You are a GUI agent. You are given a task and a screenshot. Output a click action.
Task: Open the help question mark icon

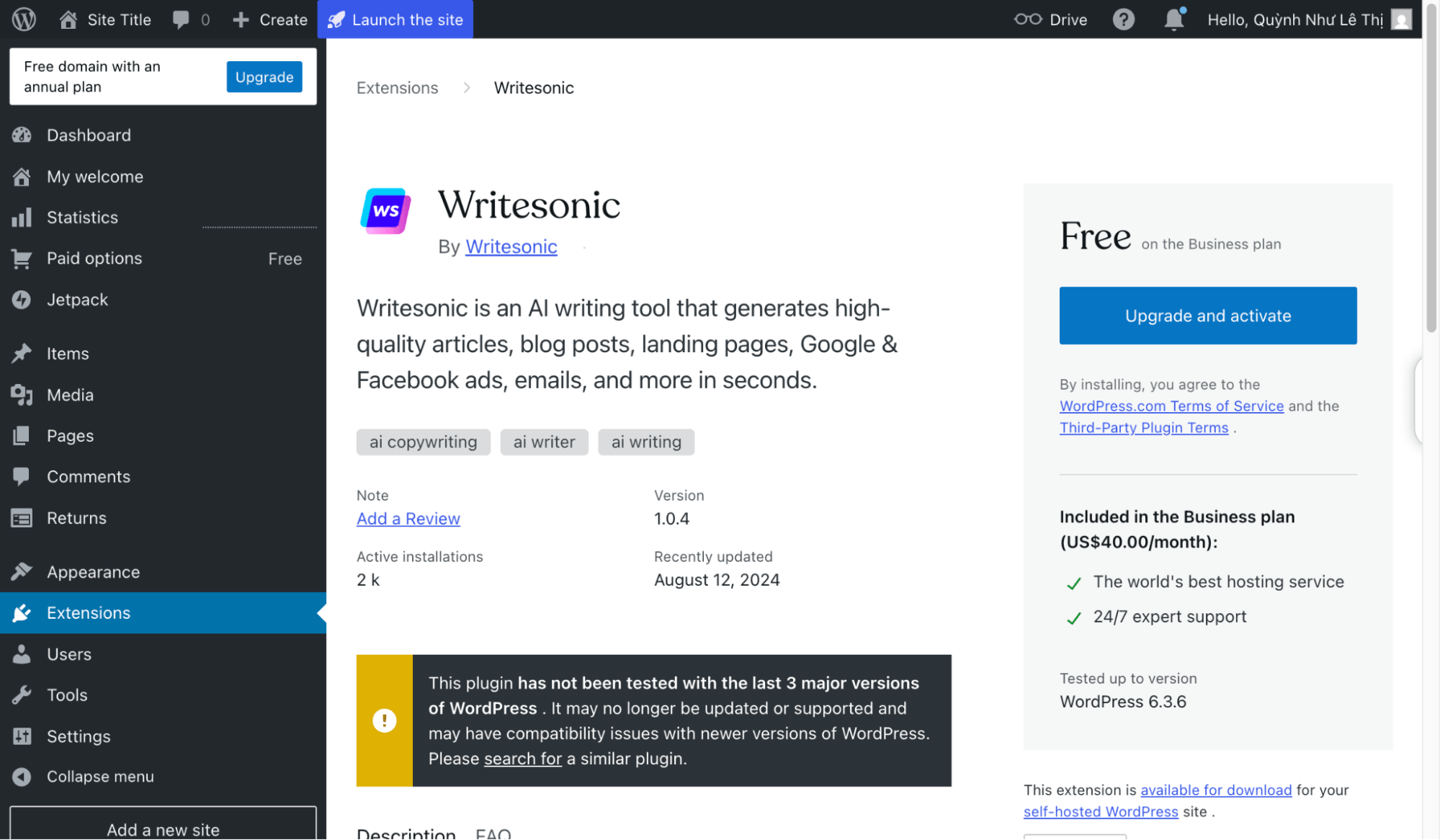[x=1123, y=19]
